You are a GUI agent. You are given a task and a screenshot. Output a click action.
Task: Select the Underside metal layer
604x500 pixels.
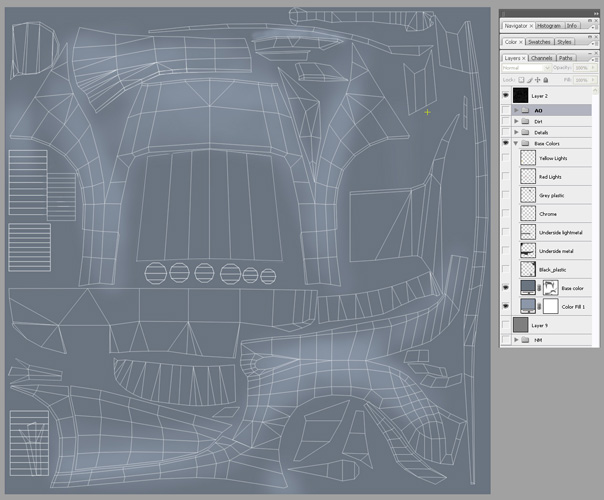pos(556,251)
